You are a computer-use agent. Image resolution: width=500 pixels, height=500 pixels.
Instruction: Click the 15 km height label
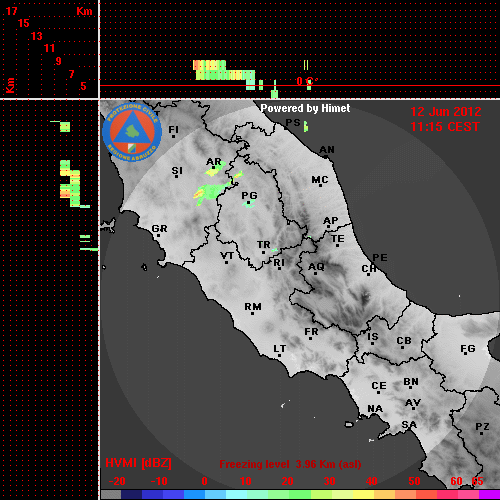24,23
